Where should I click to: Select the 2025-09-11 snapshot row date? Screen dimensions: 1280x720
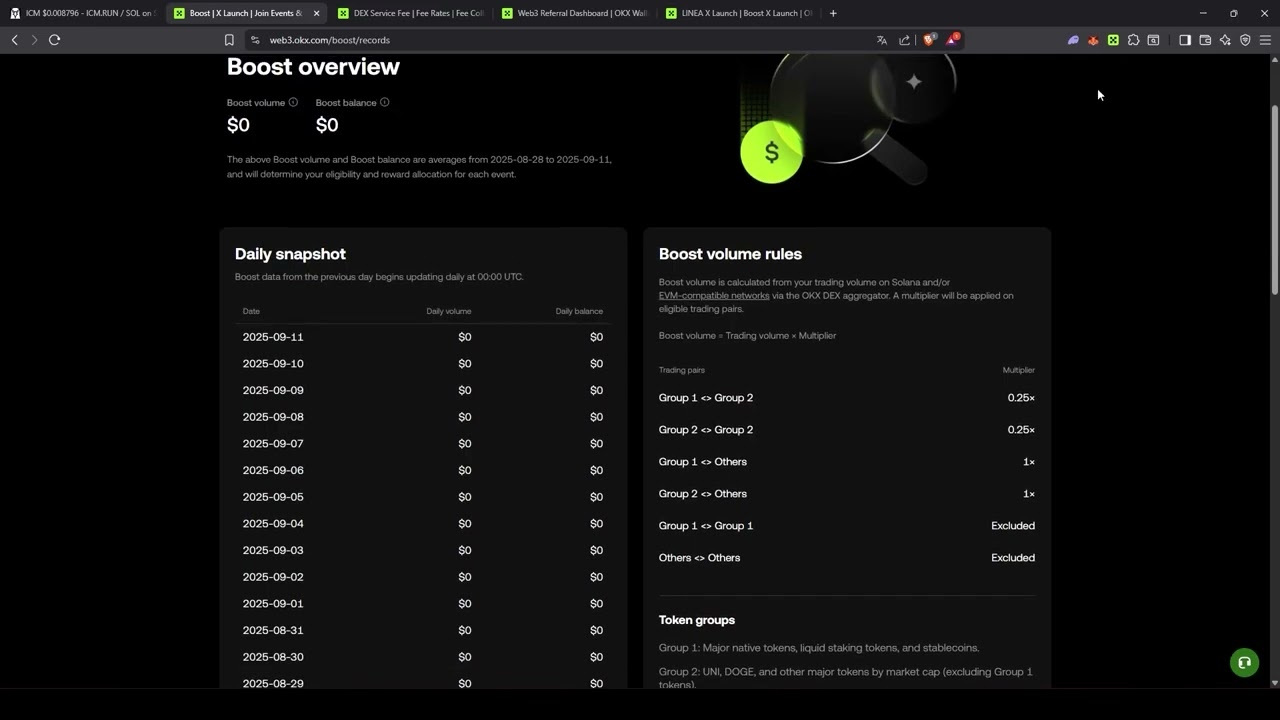(273, 337)
